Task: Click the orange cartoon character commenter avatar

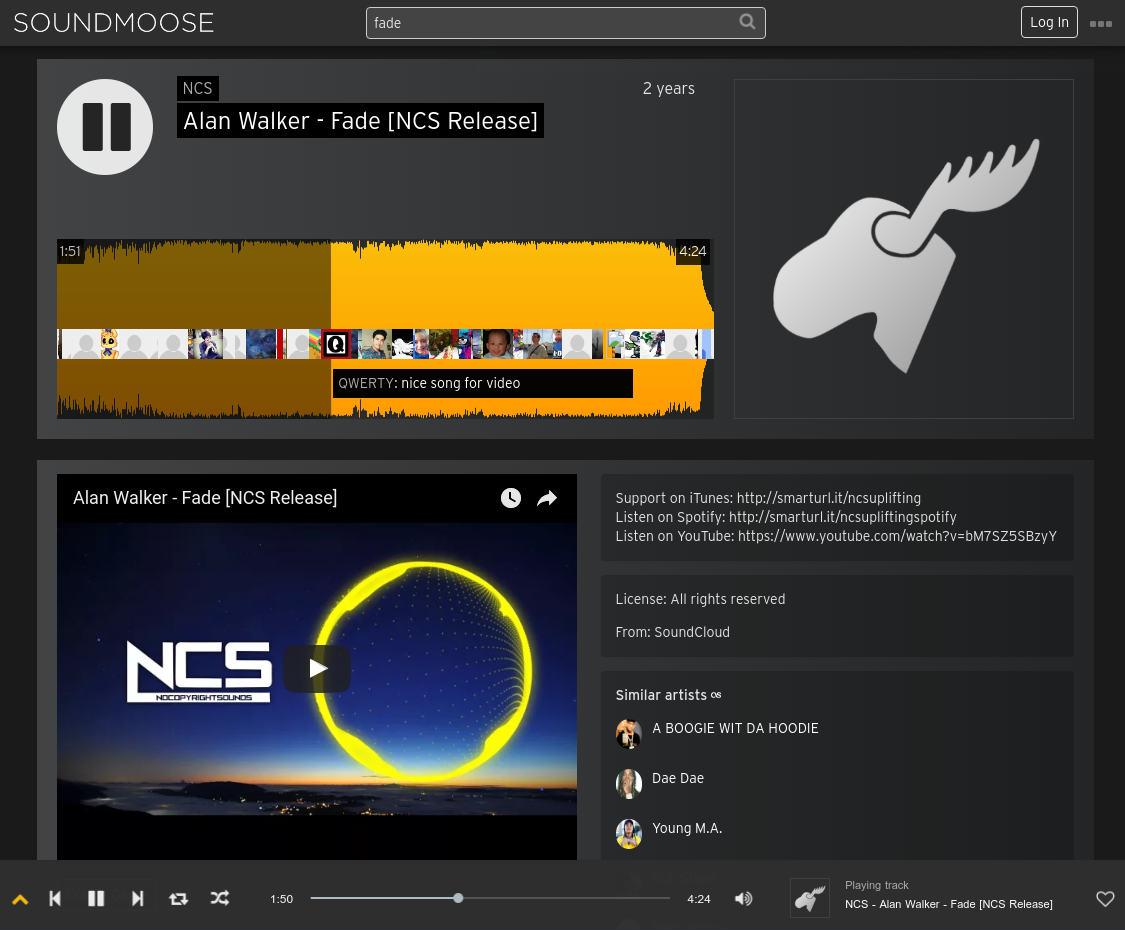Action: click(x=109, y=344)
